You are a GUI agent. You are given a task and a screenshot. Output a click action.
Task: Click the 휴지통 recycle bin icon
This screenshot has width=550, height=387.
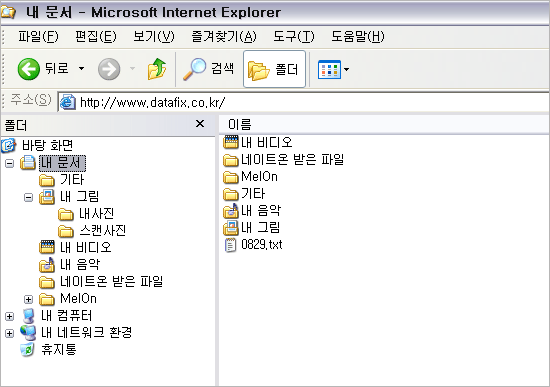click(27, 349)
